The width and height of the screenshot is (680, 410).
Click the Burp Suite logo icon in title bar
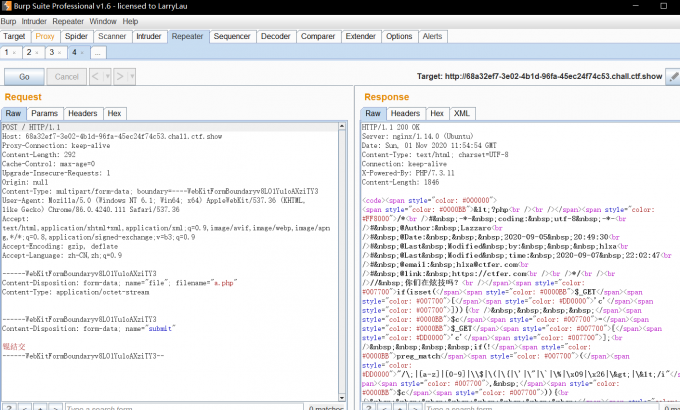pos(7,6)
